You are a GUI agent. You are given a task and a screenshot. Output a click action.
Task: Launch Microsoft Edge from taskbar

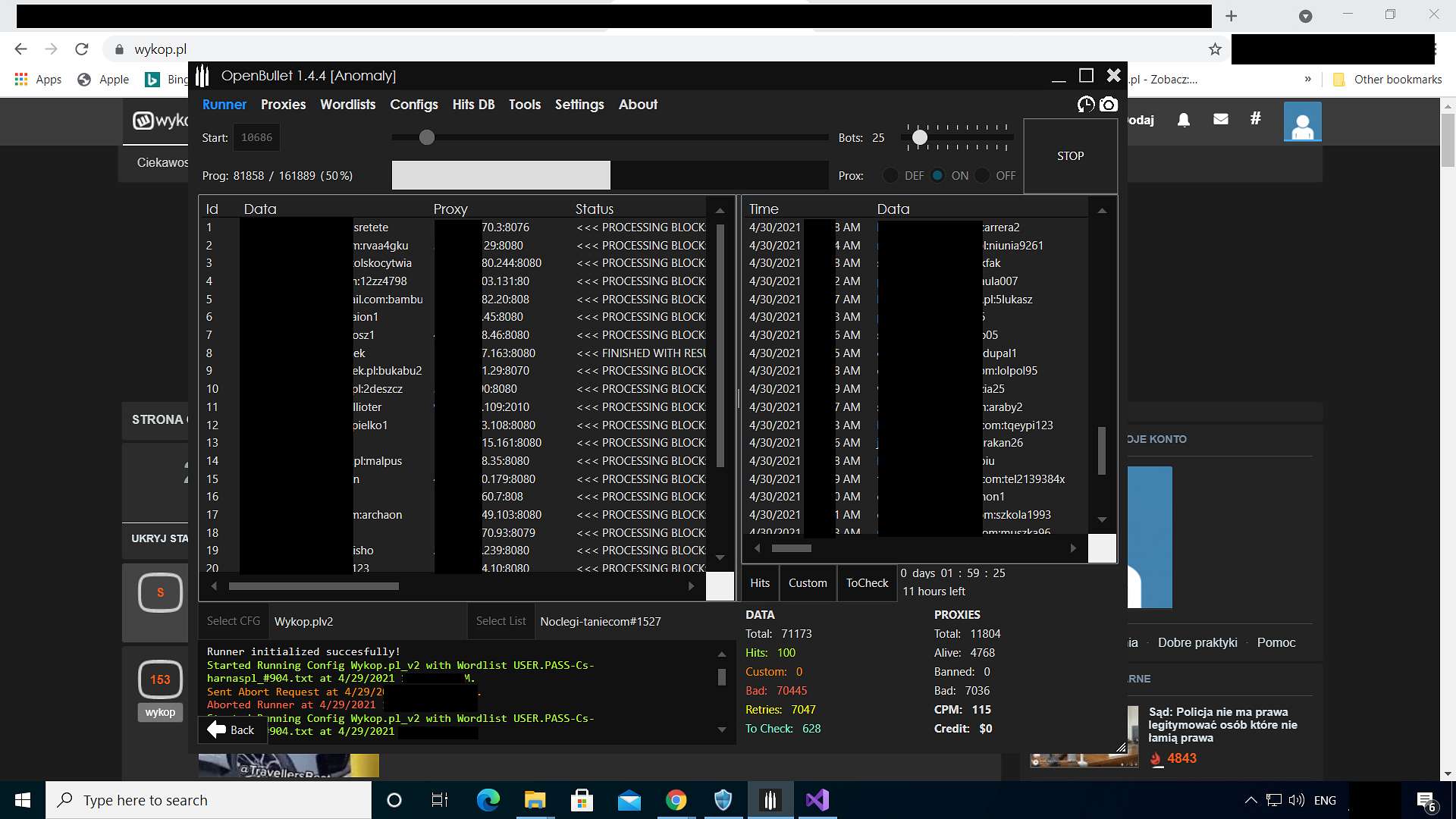coord(488,800)
